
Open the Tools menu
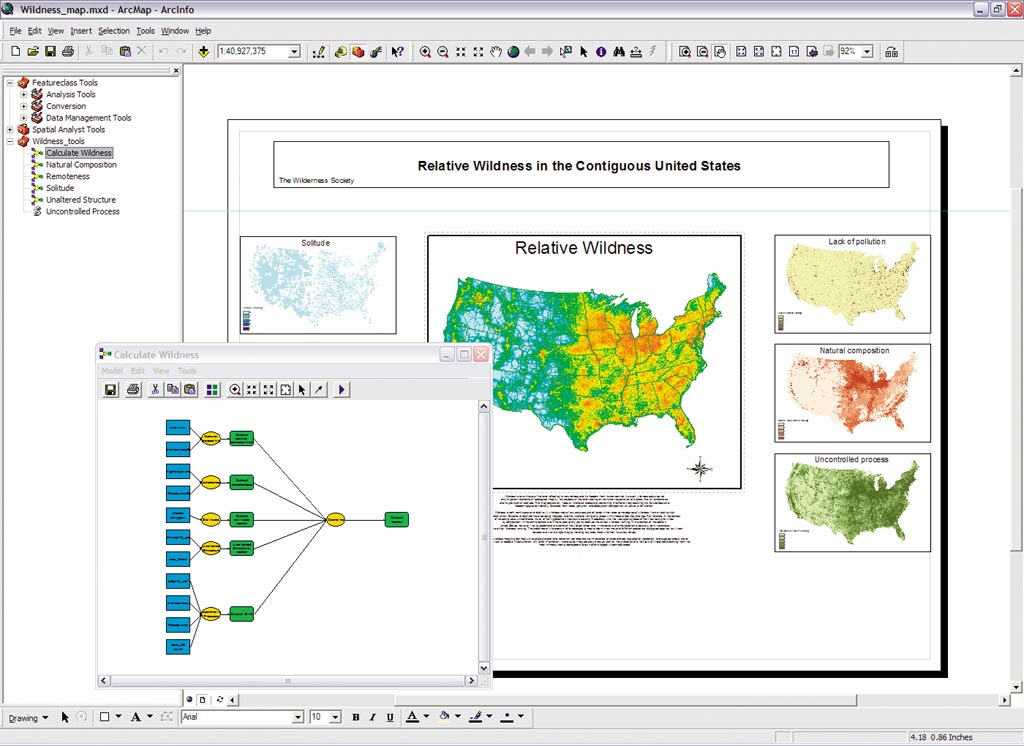145,31
